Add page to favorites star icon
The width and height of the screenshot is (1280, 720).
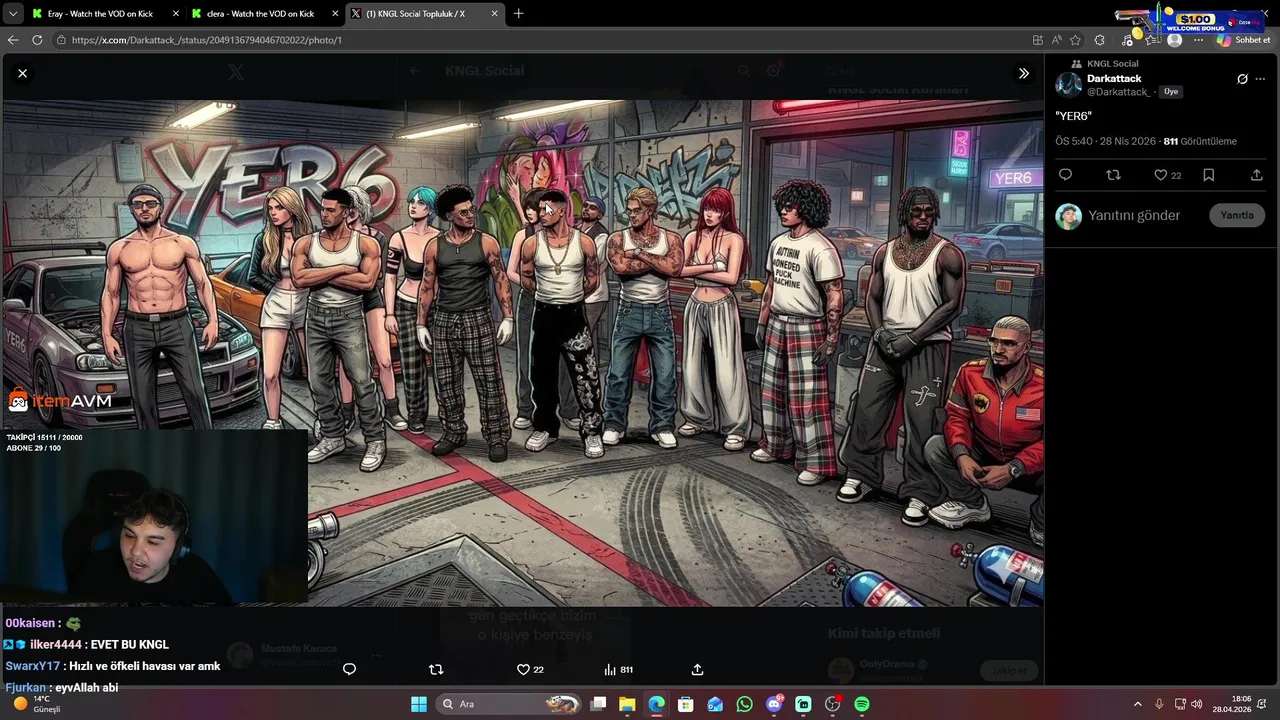(x=1075, y=40)
